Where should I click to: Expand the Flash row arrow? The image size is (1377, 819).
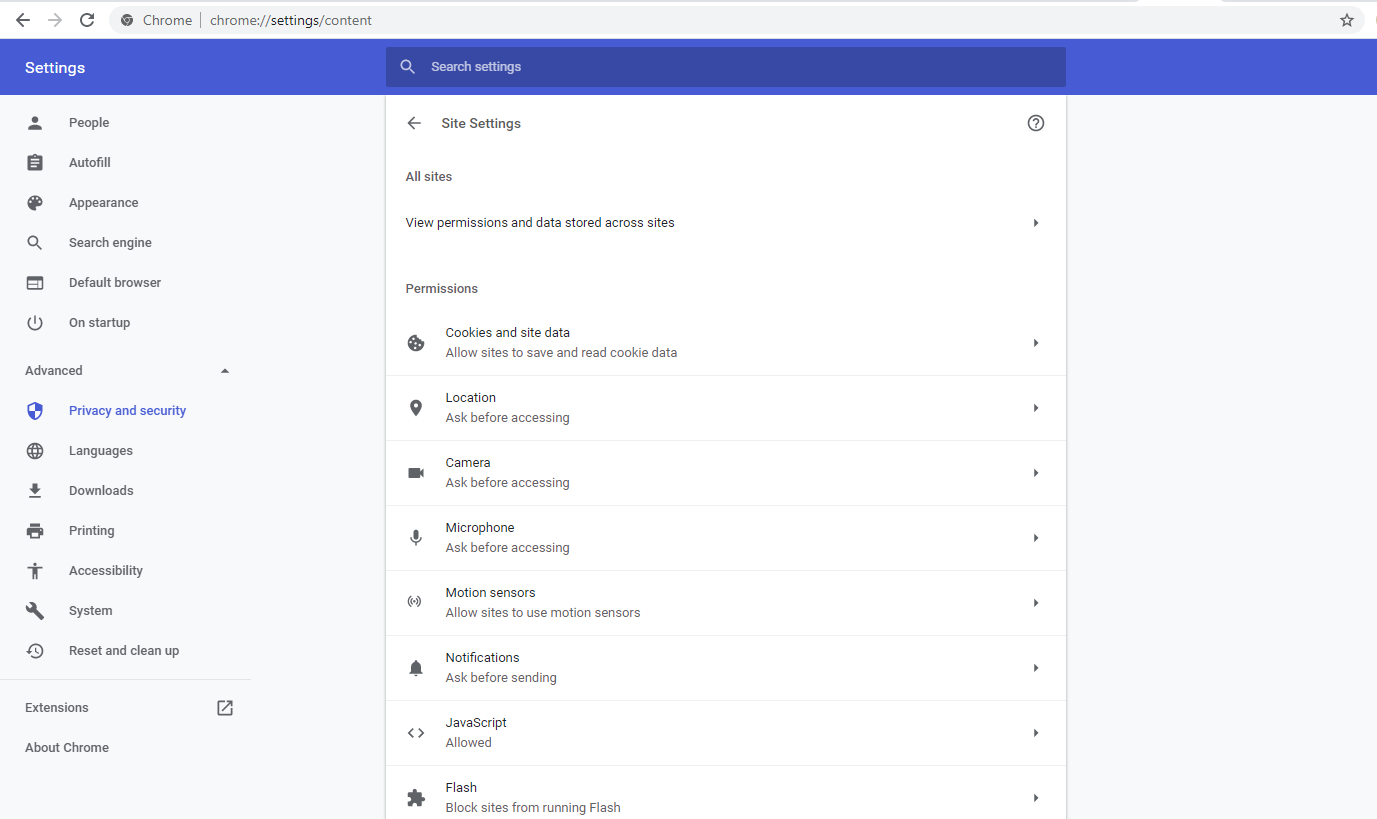point(1036,798)
